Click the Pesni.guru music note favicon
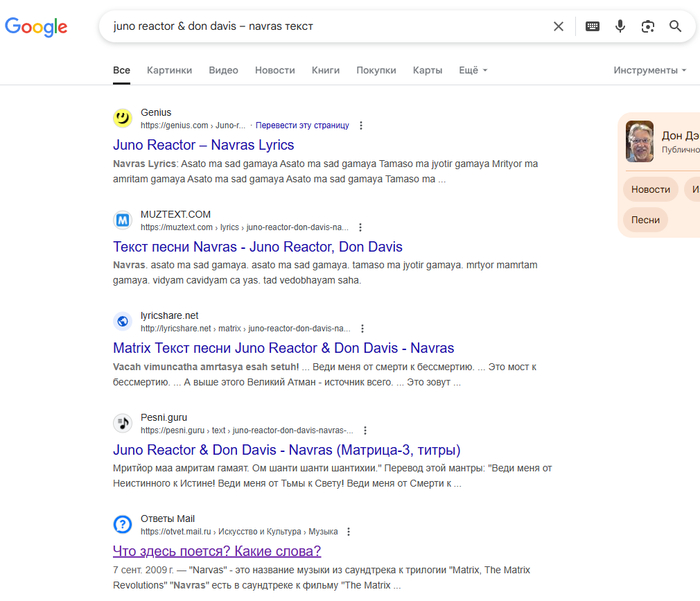The image size is (700, 601). tap(122, 423)
